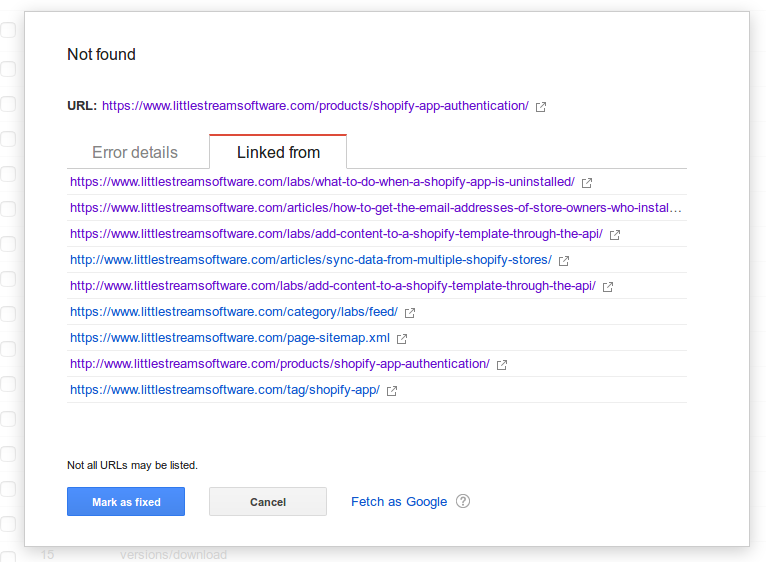Open external icon for tag/shopify-app link
766x562 pixels.
point(392,391)
